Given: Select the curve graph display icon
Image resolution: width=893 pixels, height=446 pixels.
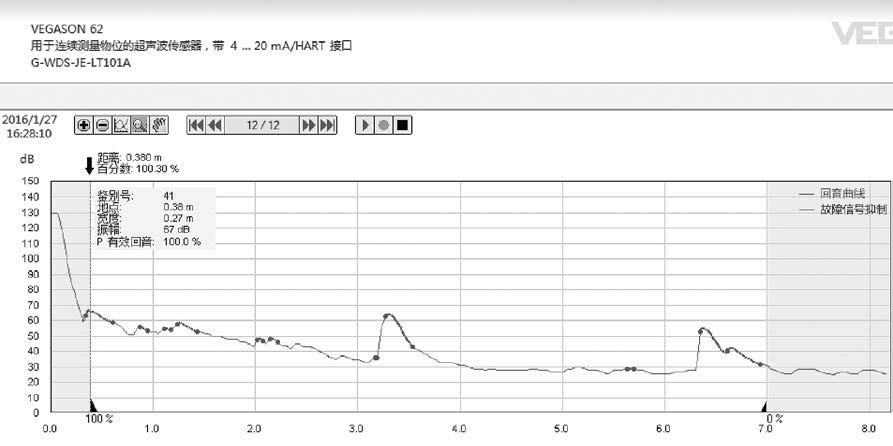Looking at the screenshot, I should click(x=122, y=125).
